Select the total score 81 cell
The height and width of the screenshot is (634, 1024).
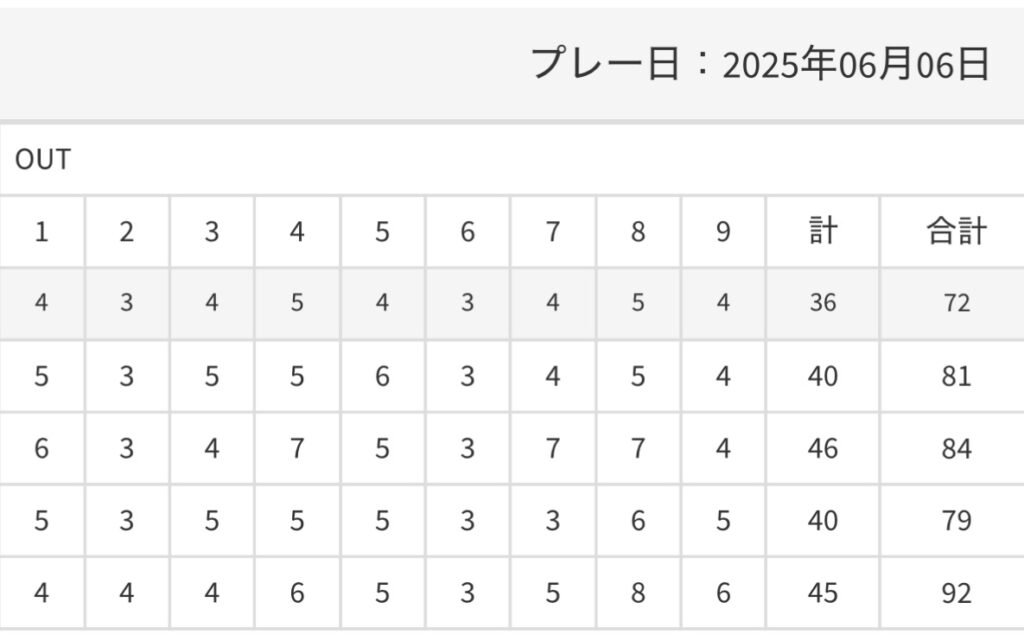tap(956, 376)
